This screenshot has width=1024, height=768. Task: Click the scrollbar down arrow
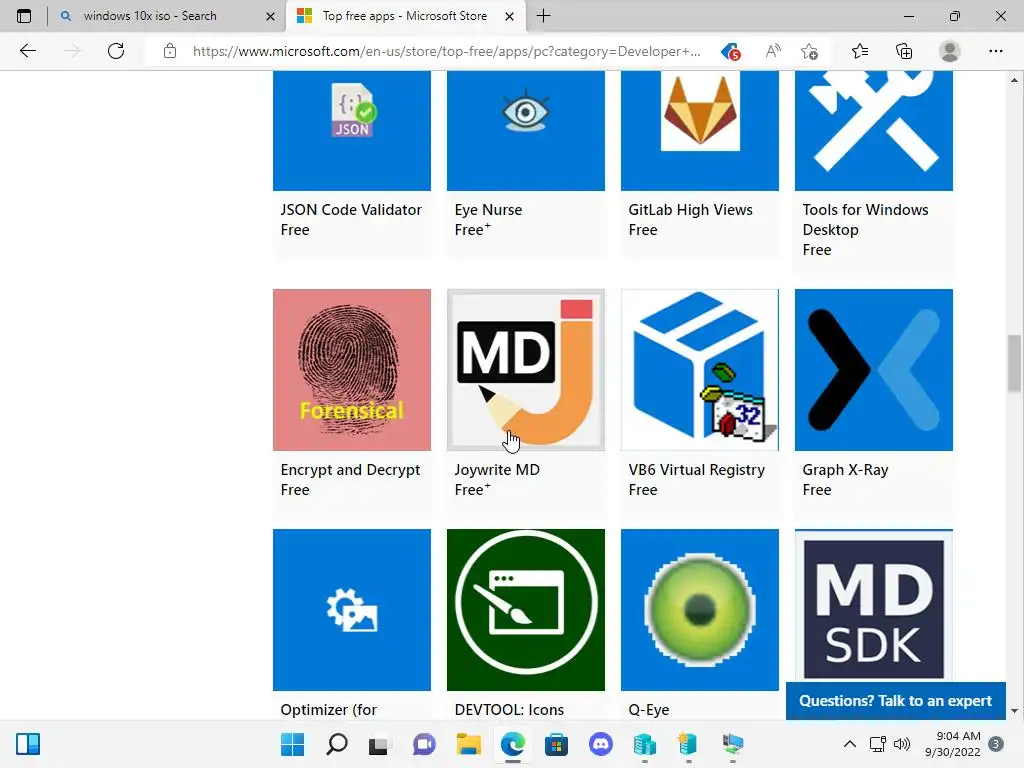tap(1014, 711)
